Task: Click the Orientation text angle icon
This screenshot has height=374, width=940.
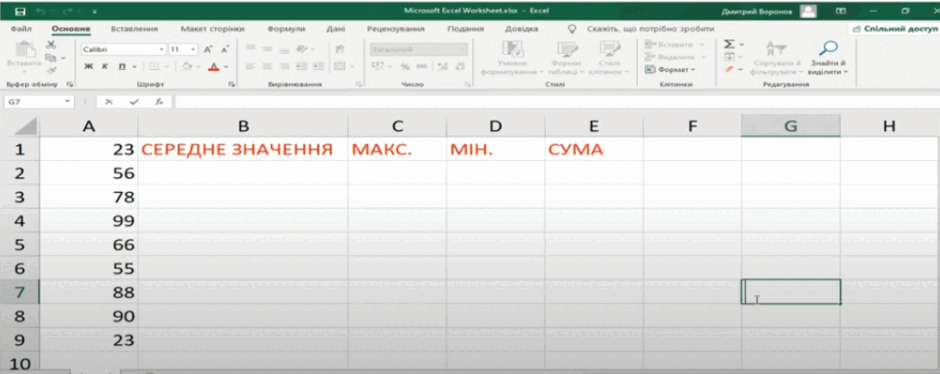Action: tap(302, 50)
